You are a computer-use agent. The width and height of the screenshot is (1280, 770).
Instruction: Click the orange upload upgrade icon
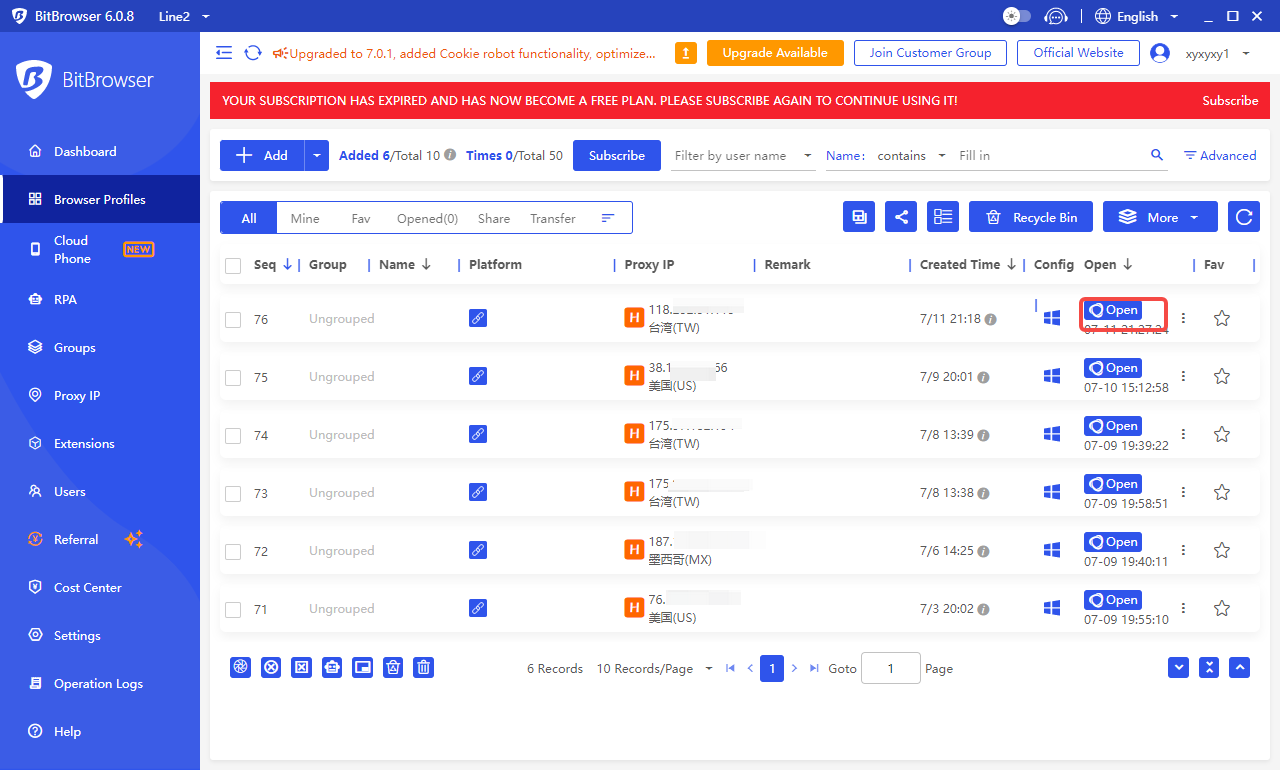tap(686, 53)
